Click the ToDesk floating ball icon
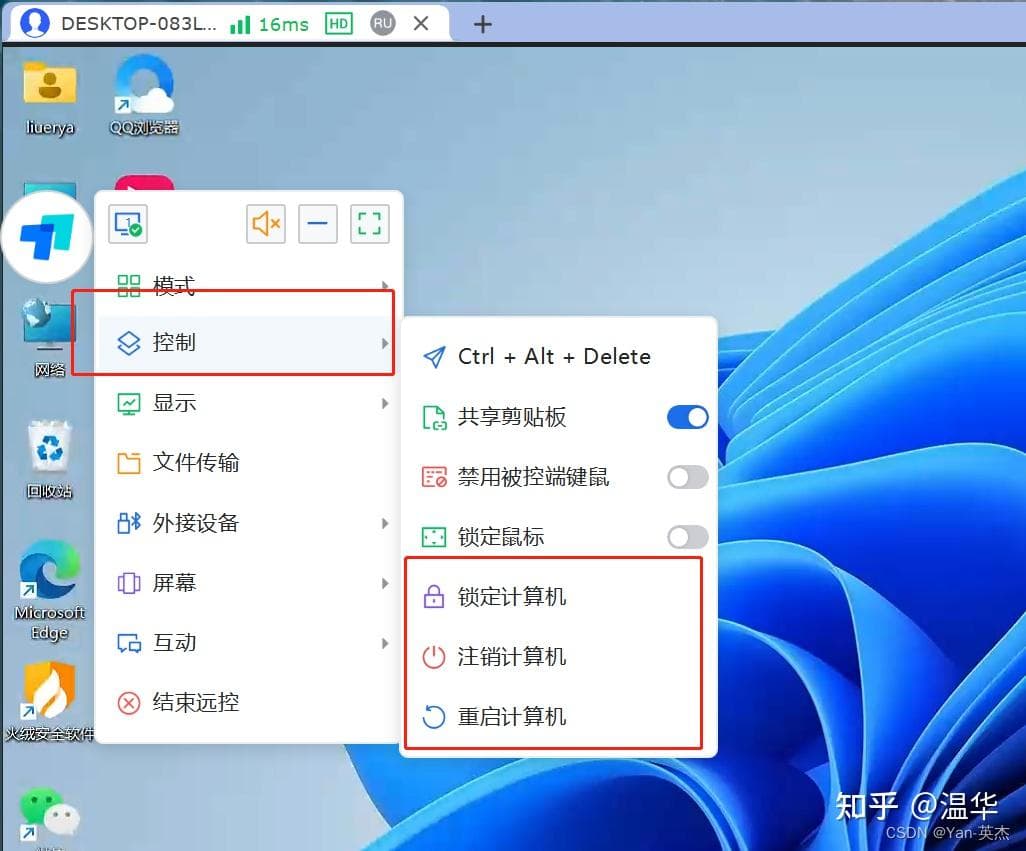 coord(46,237)
